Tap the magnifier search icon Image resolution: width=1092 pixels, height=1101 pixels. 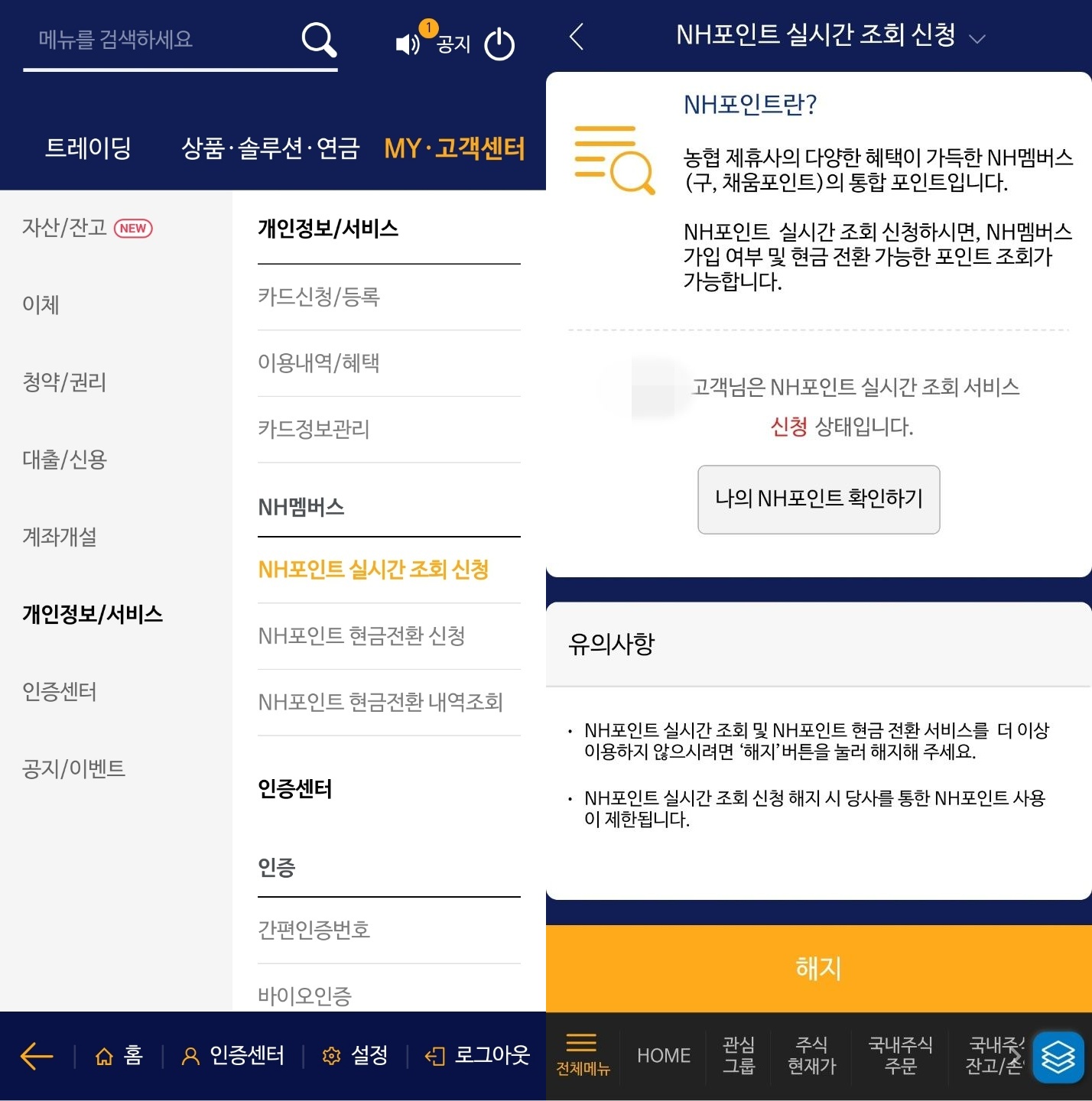pos(319,40)
